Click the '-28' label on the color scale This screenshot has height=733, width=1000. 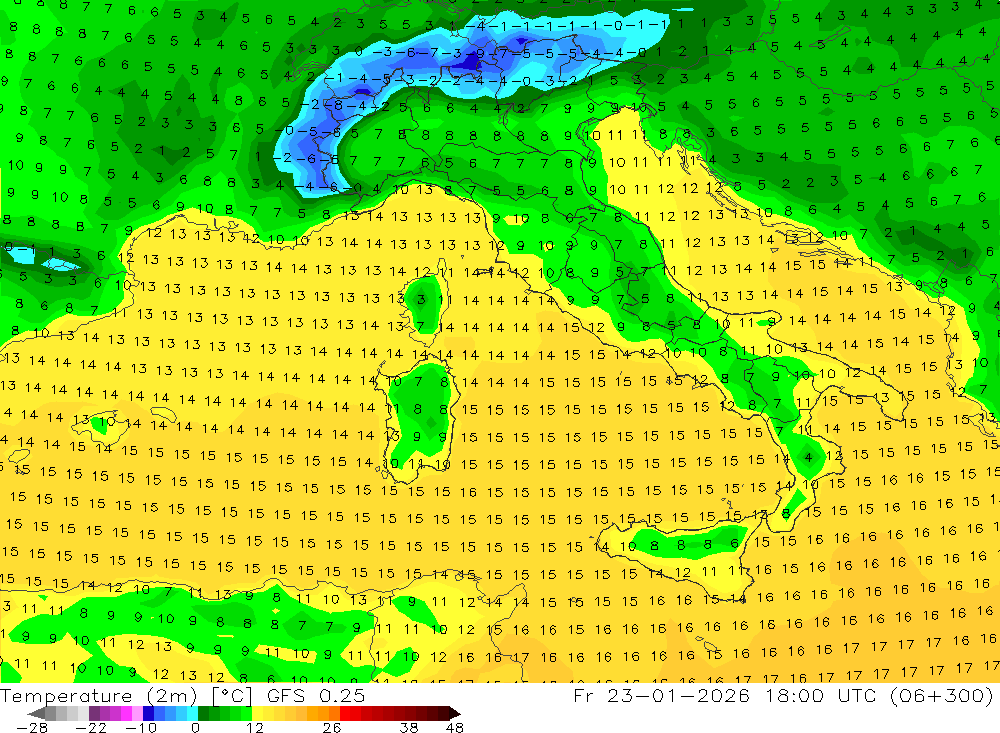coord(32,727)
